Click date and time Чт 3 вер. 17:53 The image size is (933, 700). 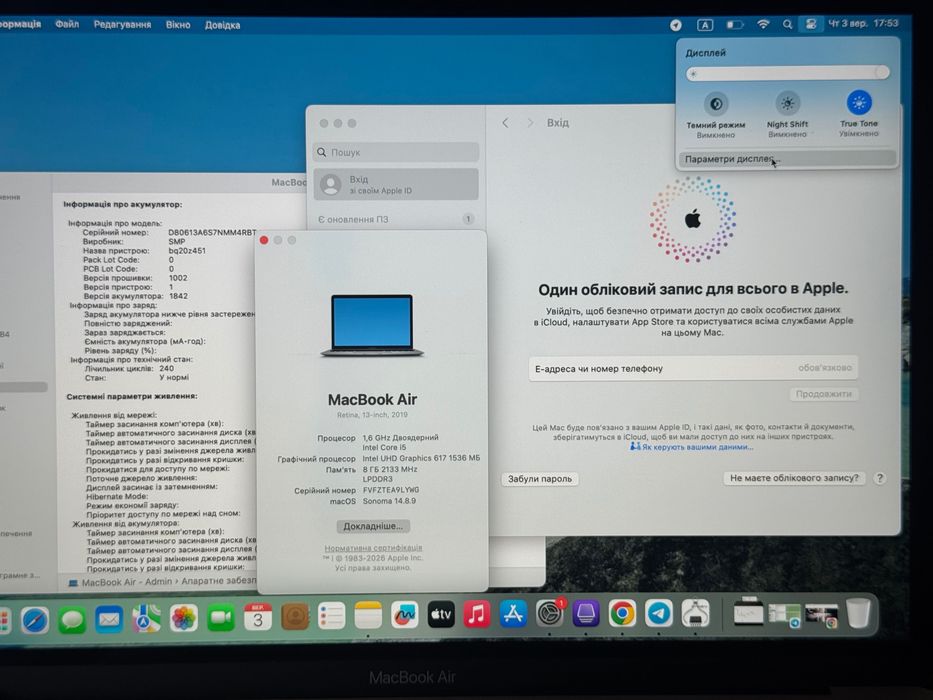863,23
